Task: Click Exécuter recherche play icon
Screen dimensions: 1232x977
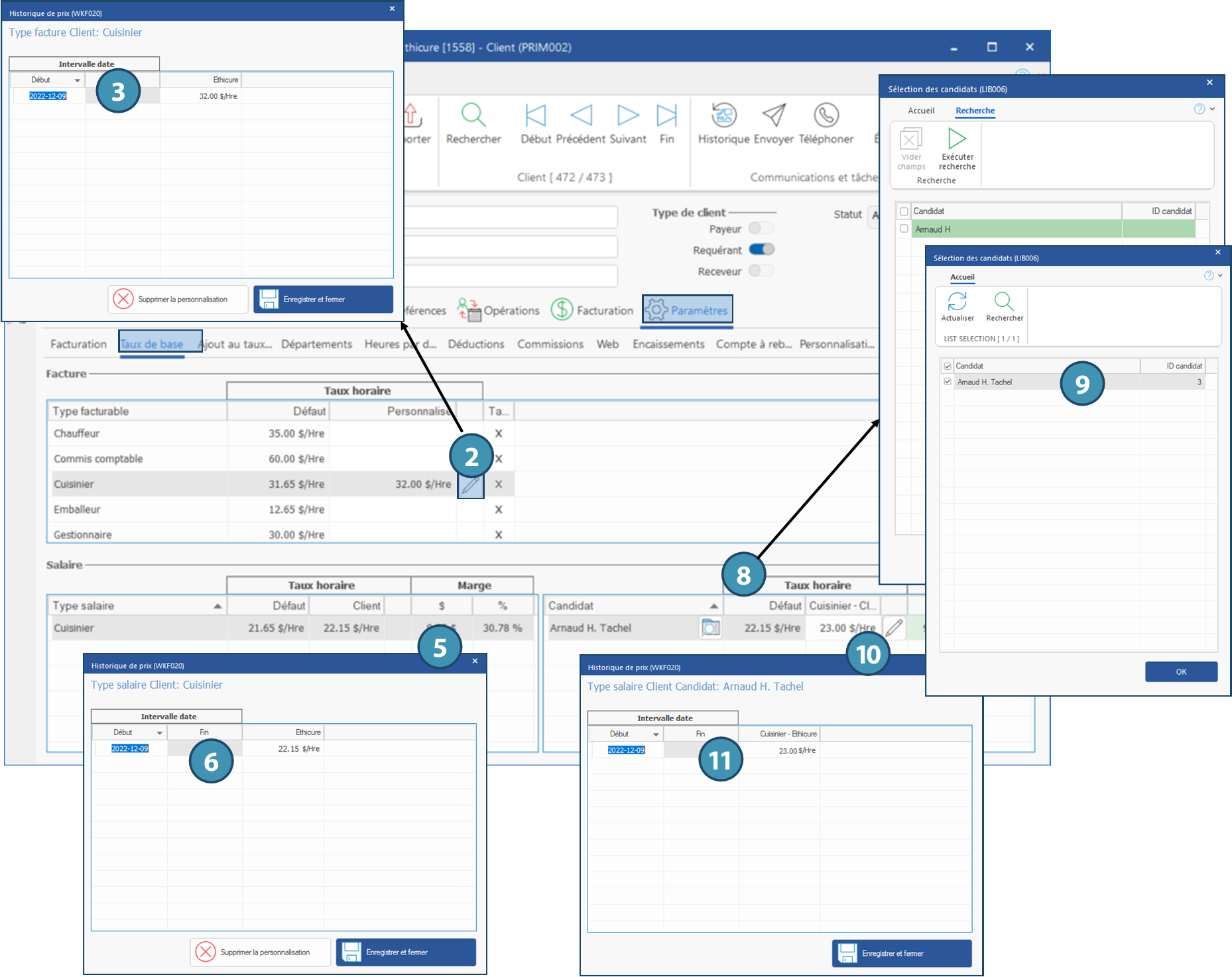Action: pyautogui.click(x=957, y=139)
